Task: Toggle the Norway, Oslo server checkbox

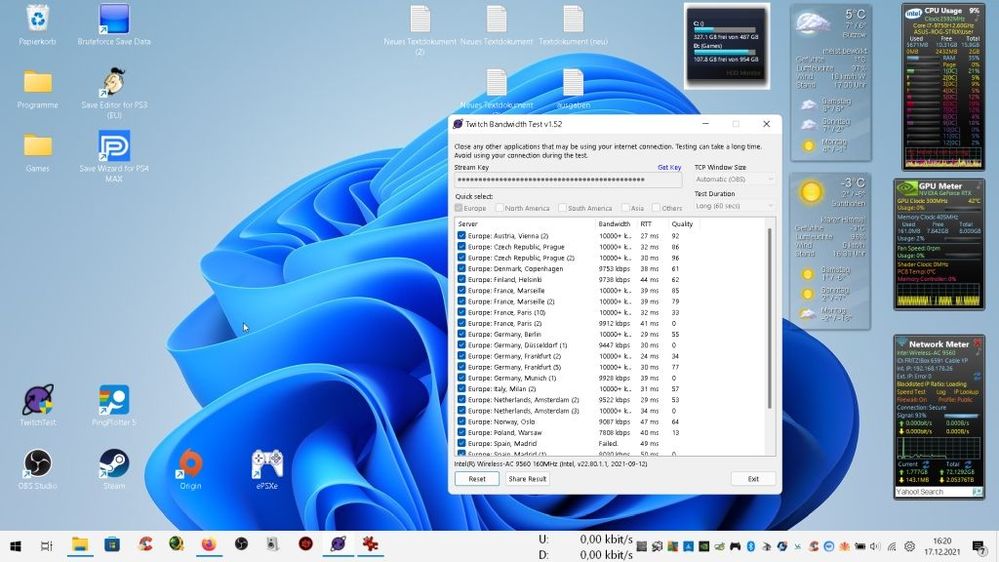Action: click(x=462, y=421)
